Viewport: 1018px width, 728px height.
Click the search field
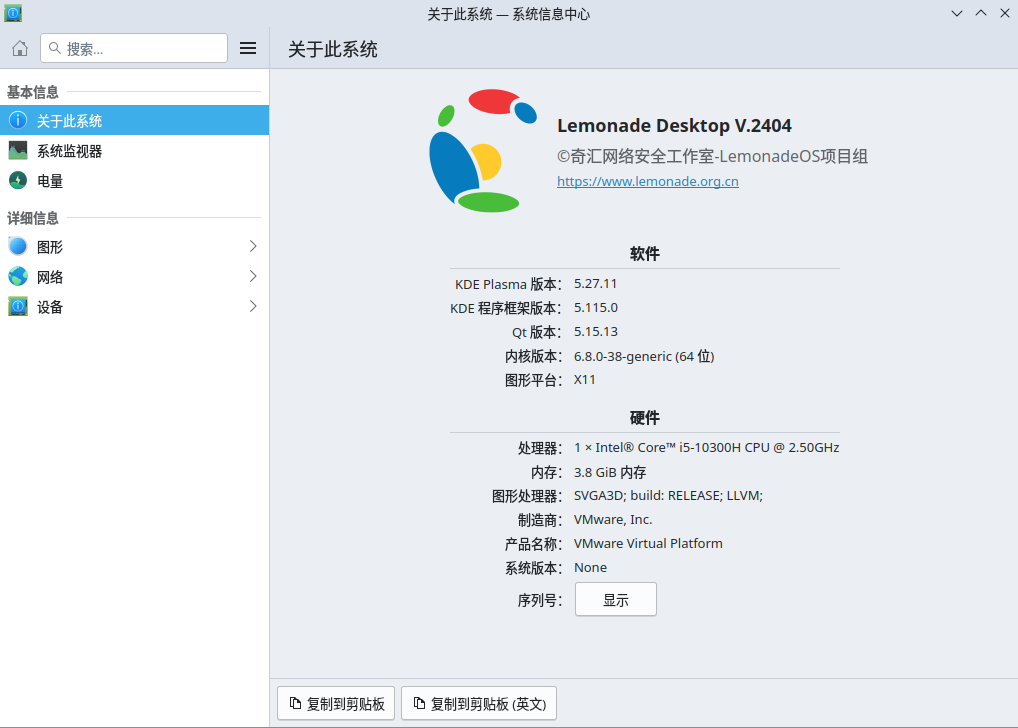(134, 48)
